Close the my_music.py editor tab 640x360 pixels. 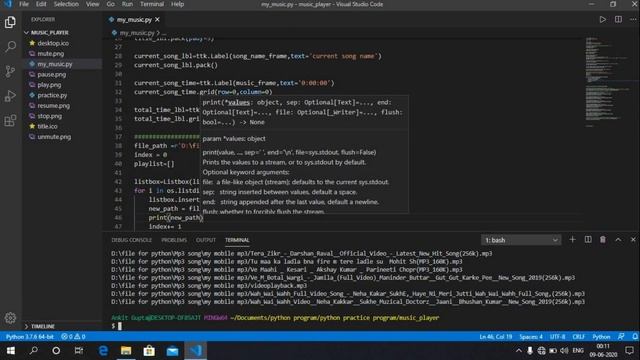click(158, 20)
